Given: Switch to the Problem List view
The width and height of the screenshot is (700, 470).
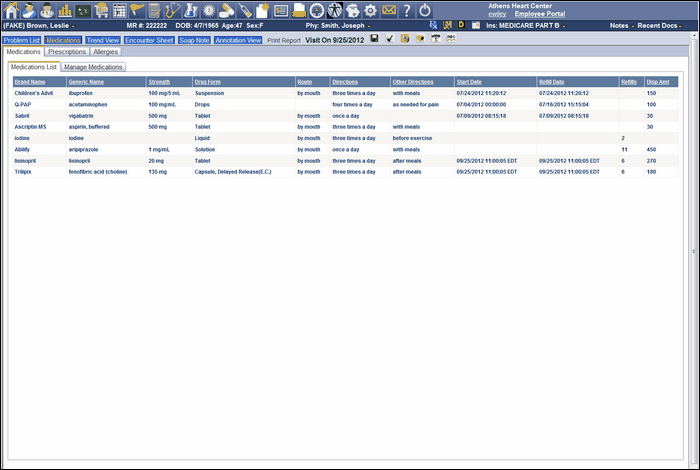Looking at the screenshot, I should [21, 40].
